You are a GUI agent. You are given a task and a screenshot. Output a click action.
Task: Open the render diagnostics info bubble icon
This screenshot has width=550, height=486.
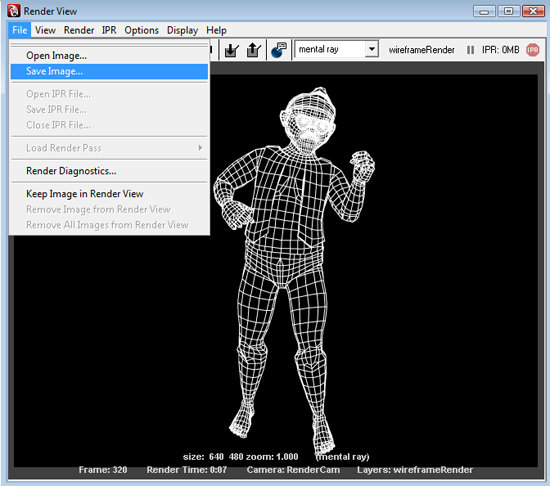tap(279, 50)
